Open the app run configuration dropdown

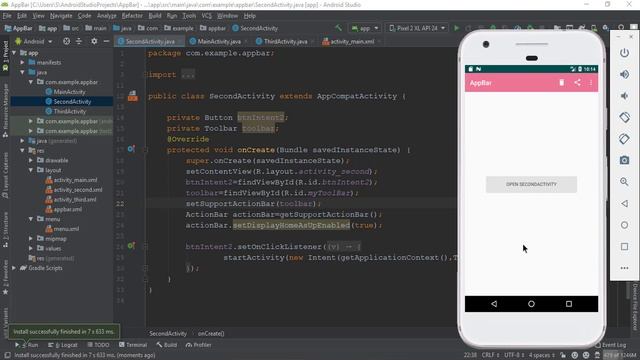click(x=365, y=28)
